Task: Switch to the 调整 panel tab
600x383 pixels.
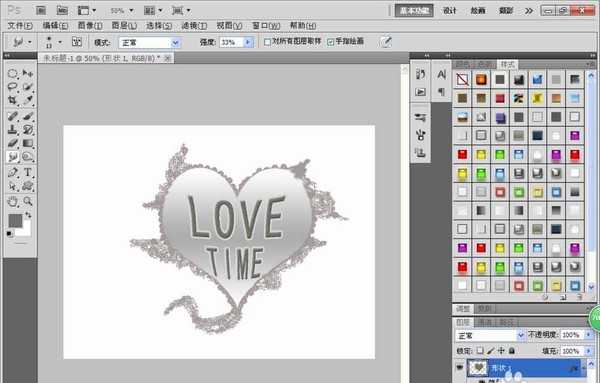Action: [463, 308]
